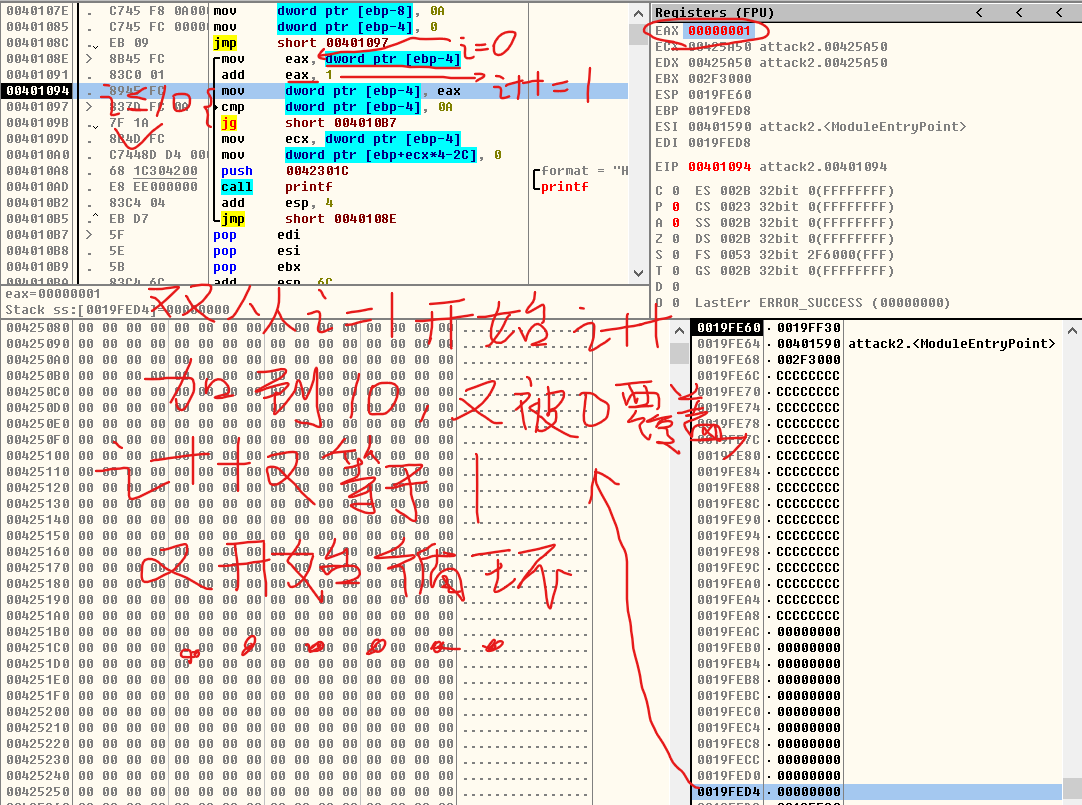Toggle the zero flag Z value
The height and width of the screenshot is (805, 1082).
pos(675,239)
